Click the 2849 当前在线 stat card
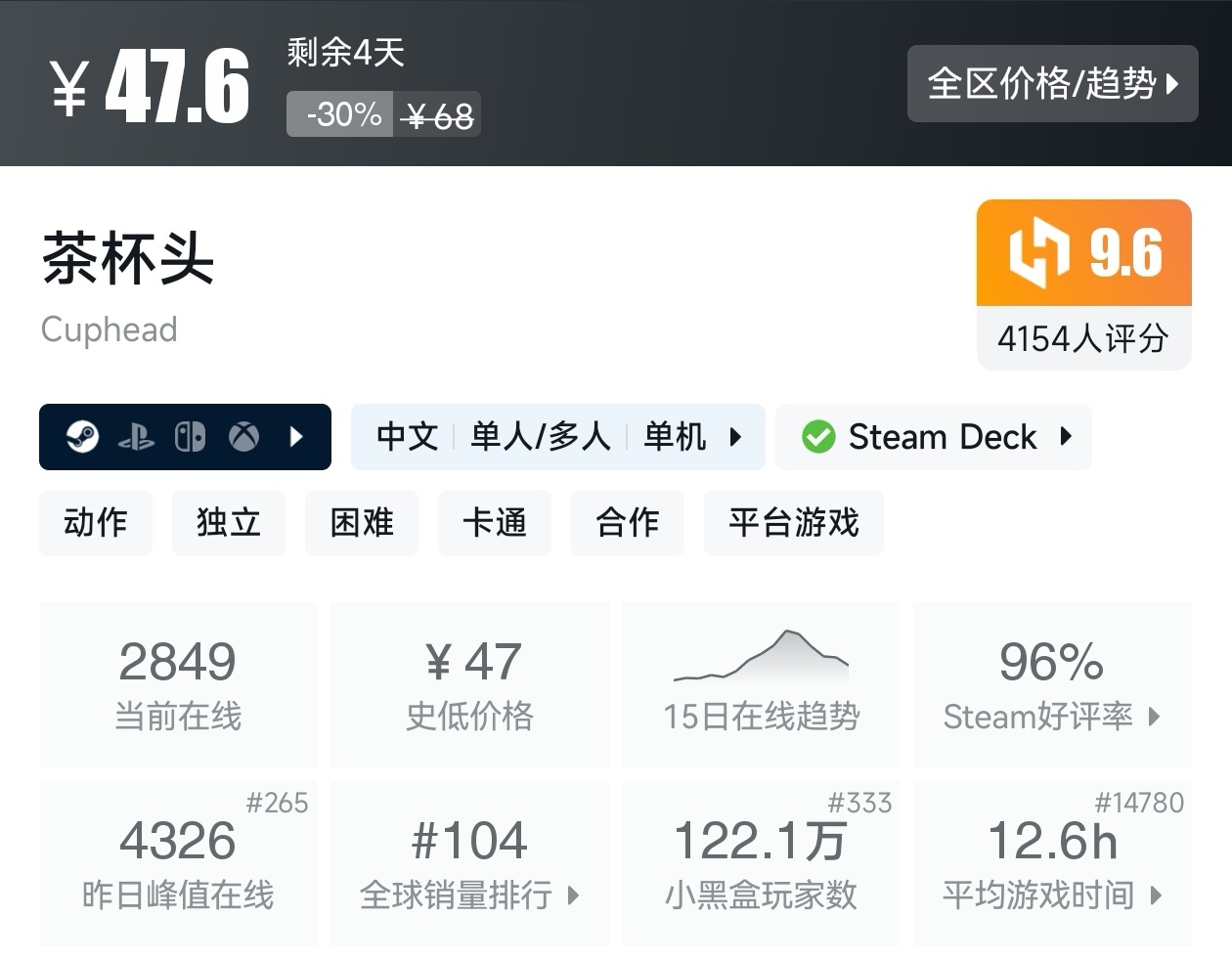 [x=178, y=684]
